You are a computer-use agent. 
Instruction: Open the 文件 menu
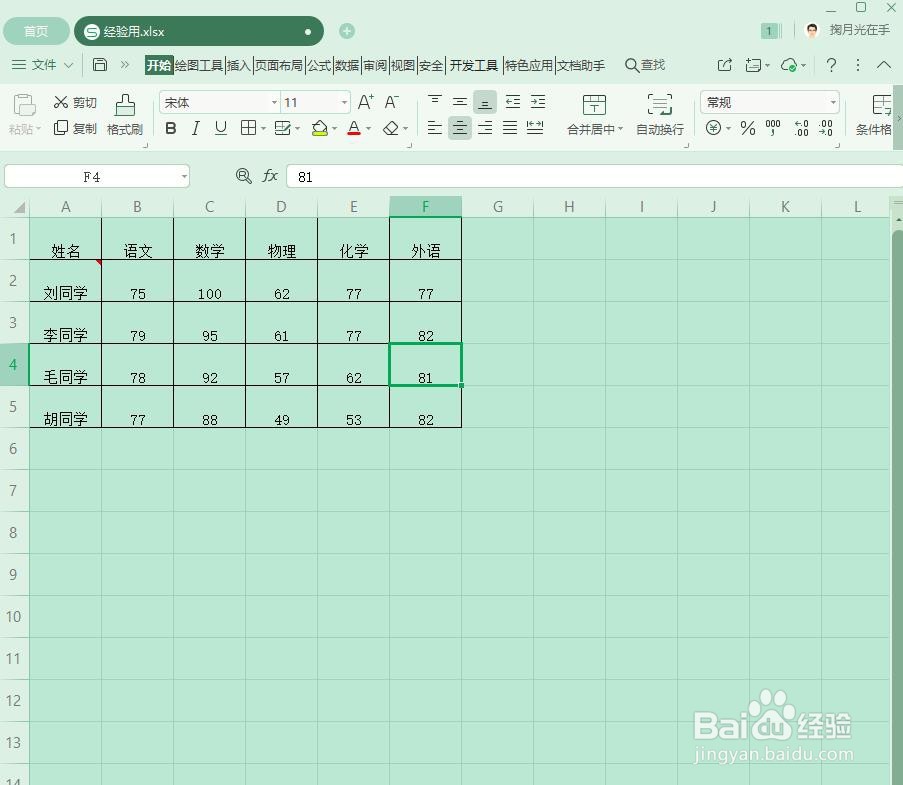pyautogui.click(x=43, y=65)
